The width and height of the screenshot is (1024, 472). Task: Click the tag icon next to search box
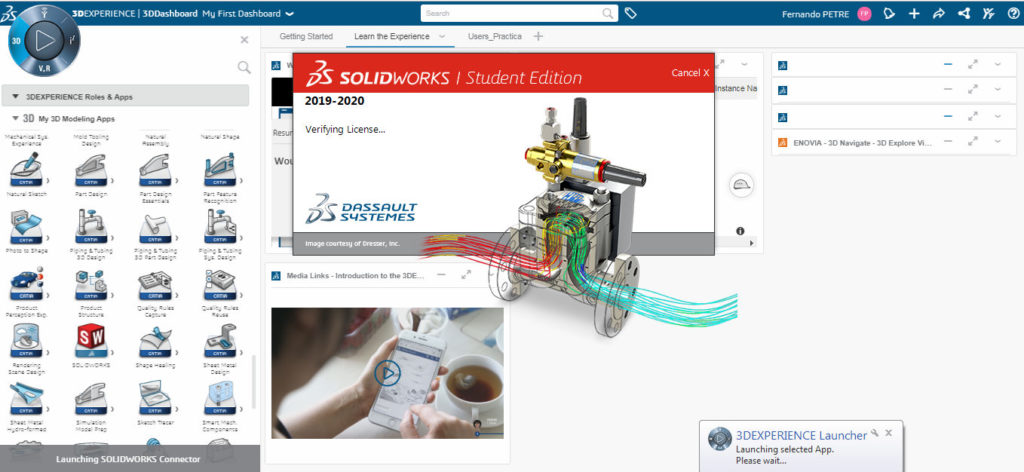630,13
